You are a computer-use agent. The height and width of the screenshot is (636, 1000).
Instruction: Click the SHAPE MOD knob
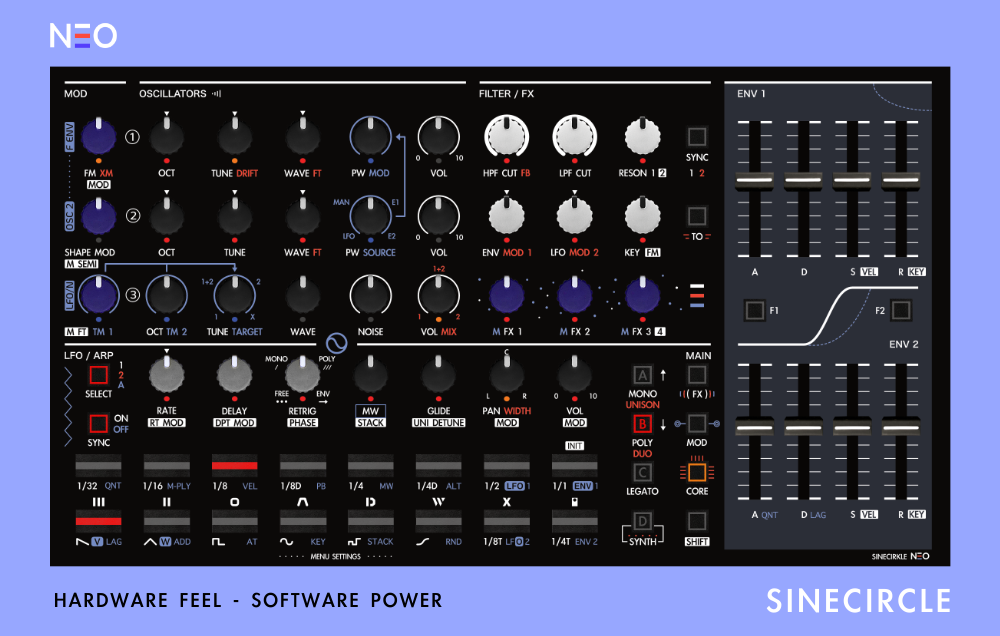[98, 216]
